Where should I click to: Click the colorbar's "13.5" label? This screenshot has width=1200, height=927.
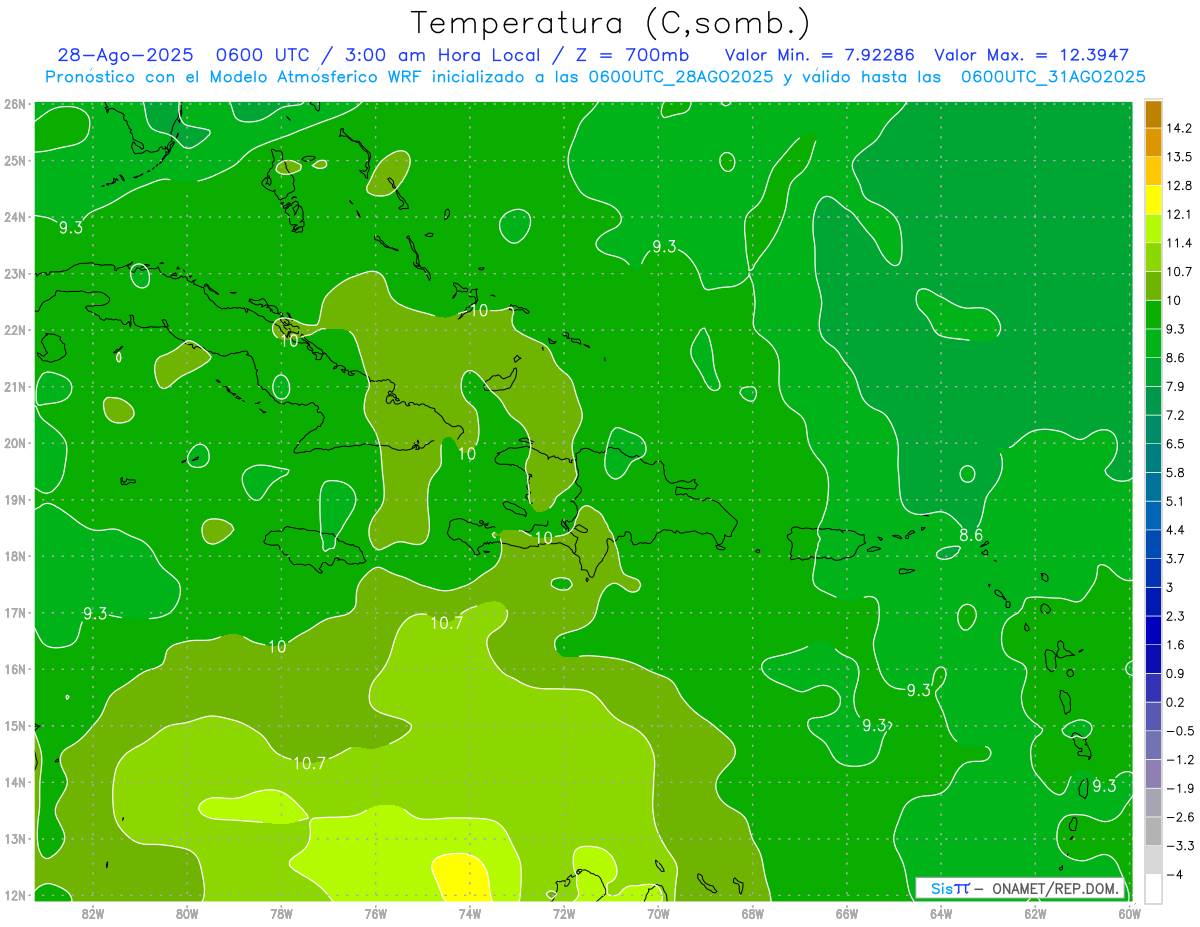(1180, 157)
